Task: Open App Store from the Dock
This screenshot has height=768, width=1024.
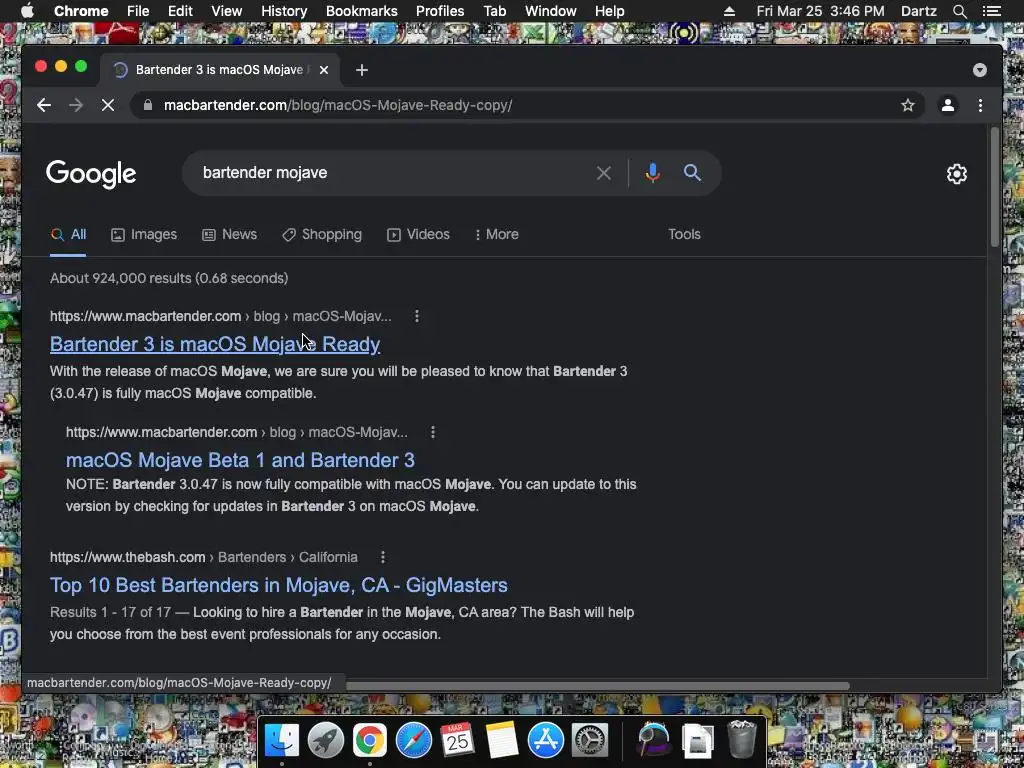Action: click(545, 741)
